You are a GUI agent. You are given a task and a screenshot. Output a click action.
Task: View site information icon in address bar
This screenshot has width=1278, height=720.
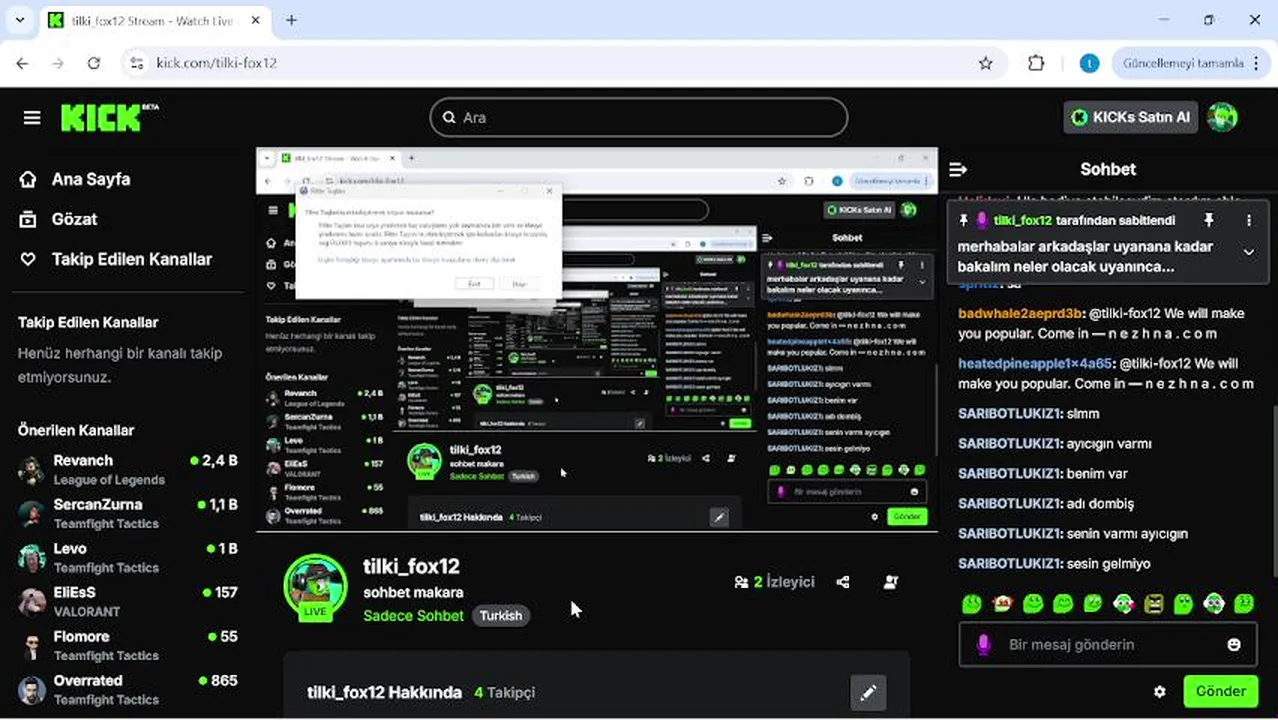pos(137,63)
